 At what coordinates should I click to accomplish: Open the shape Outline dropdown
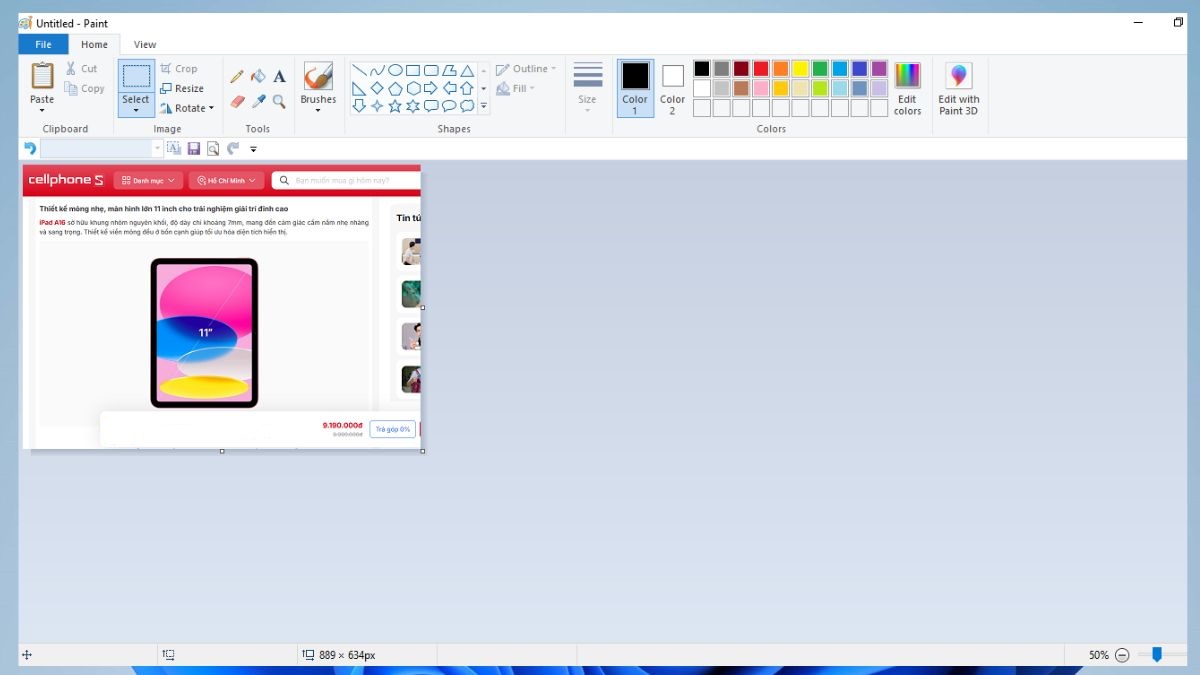527,69
